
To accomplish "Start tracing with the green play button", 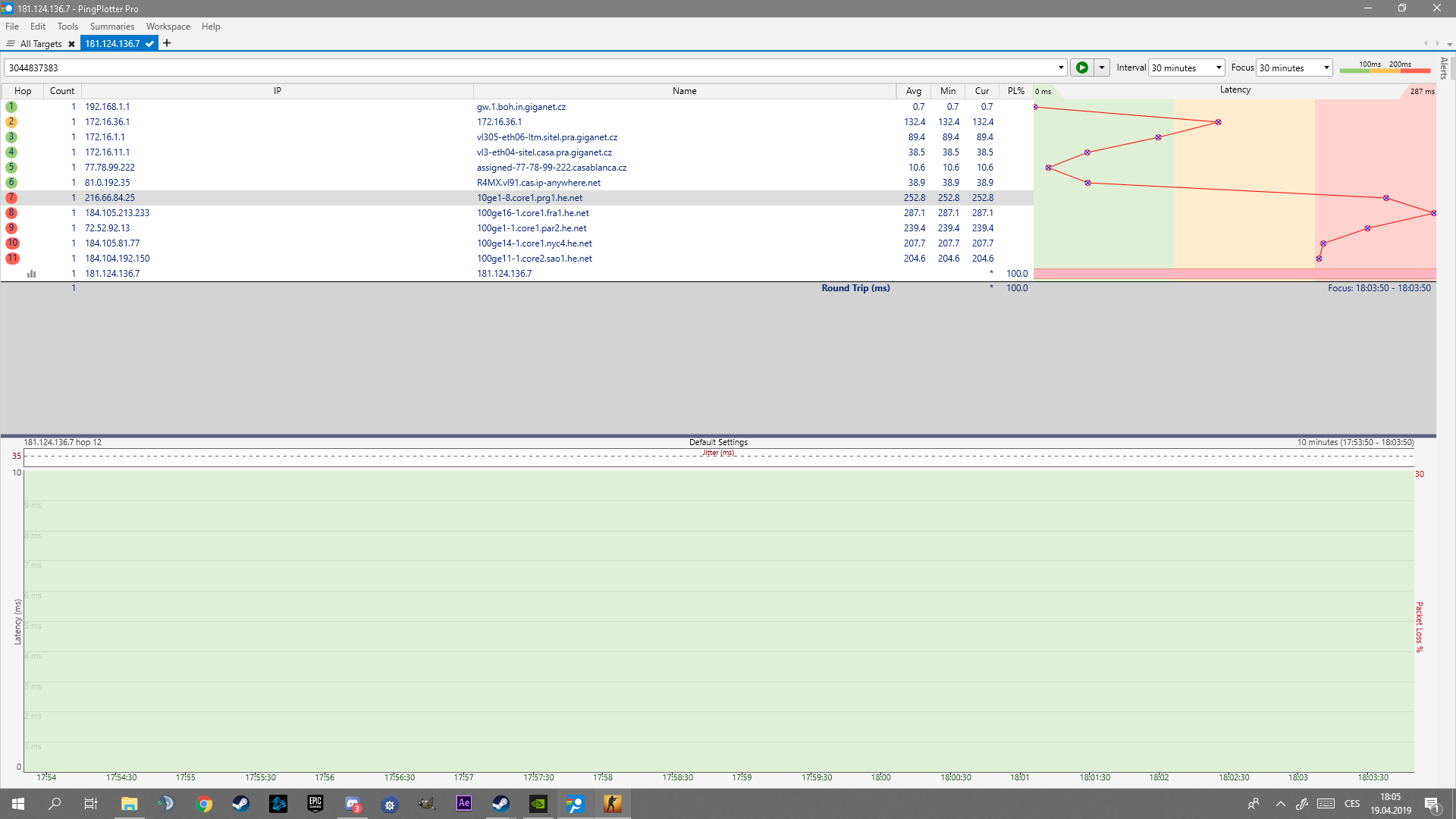I will (x=1081, y=67).
